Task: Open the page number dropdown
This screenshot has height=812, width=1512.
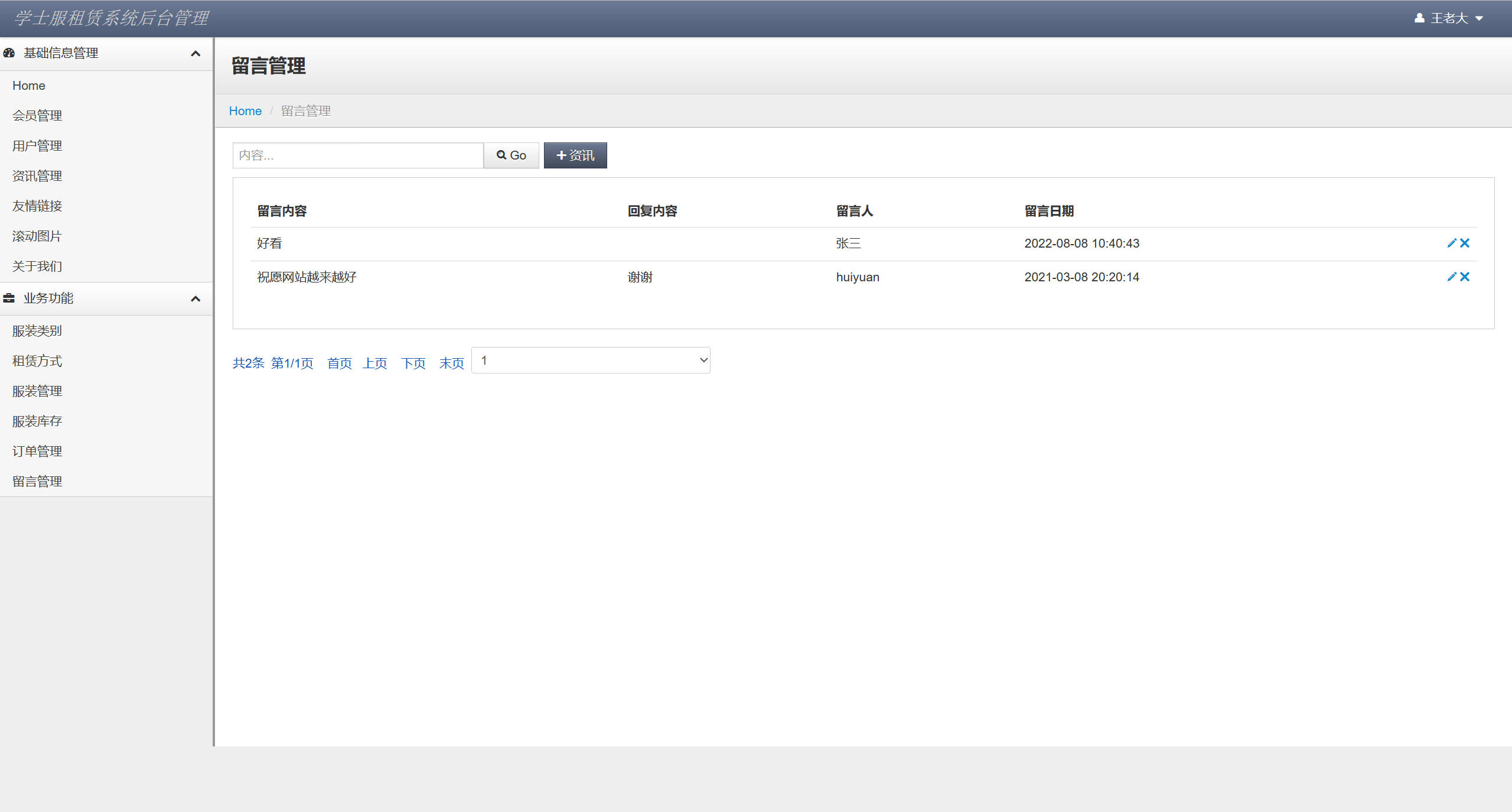Action: pos(591,360)
